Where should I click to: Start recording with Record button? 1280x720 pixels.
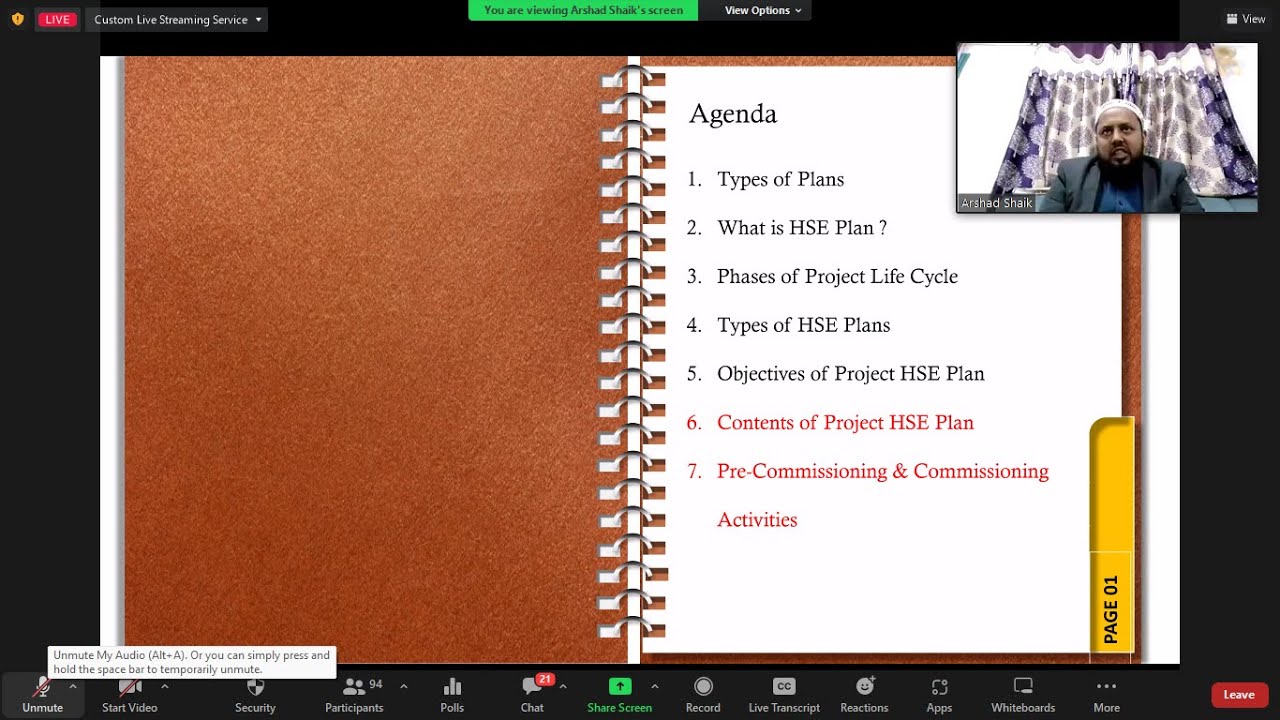tap(703, 695)
